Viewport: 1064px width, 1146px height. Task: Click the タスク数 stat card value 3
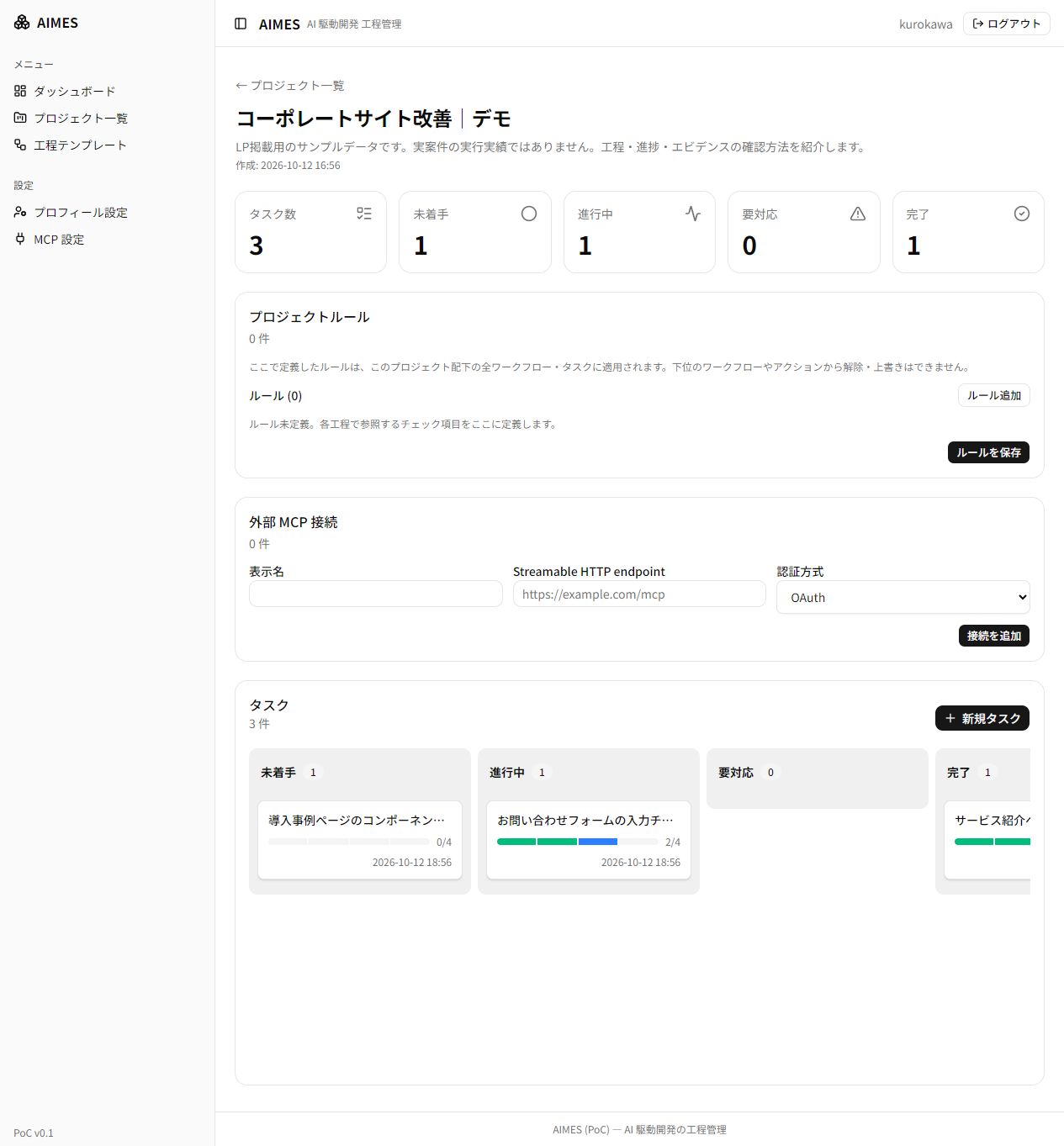257,246
